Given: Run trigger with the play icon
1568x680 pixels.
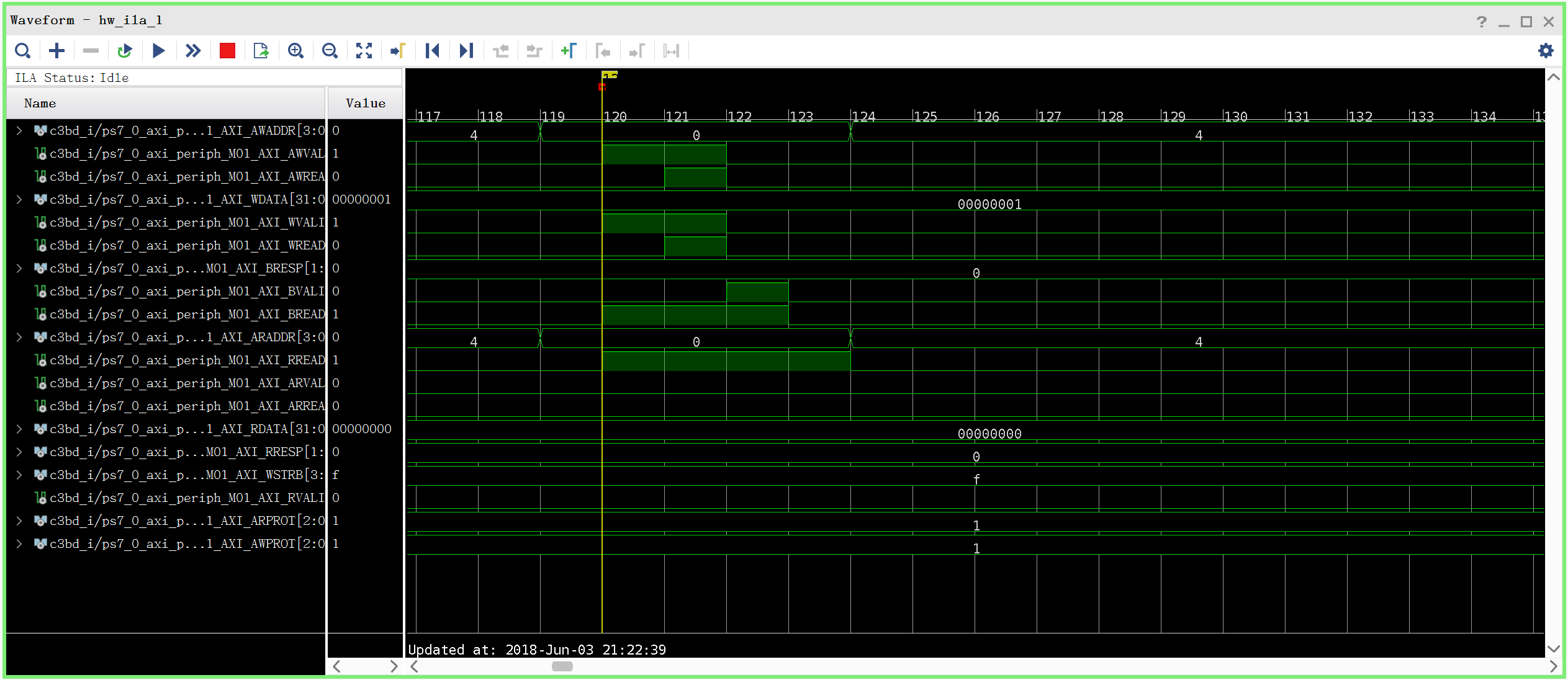Looking at the screenshot, I should pyautogui.click(x=158, y=51).
